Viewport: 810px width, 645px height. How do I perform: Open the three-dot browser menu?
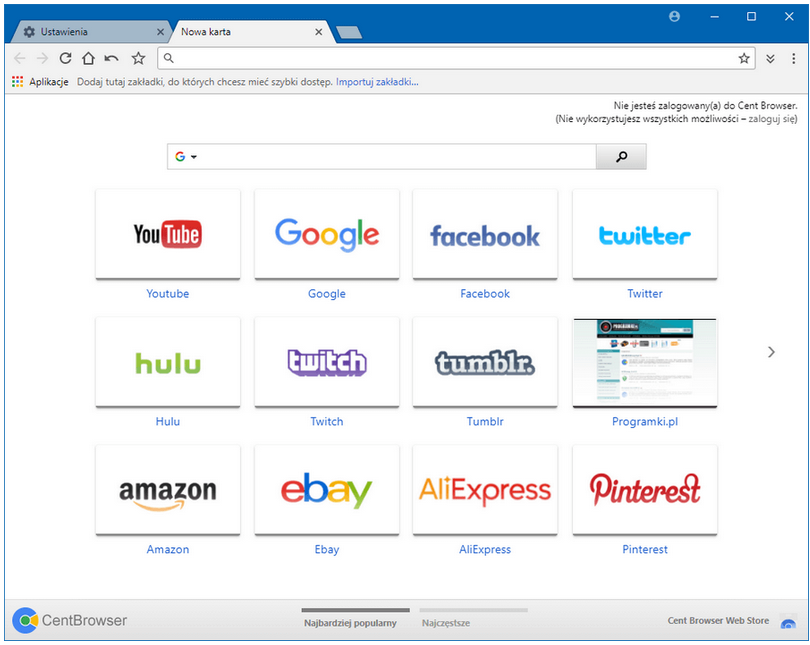point(793,58)
